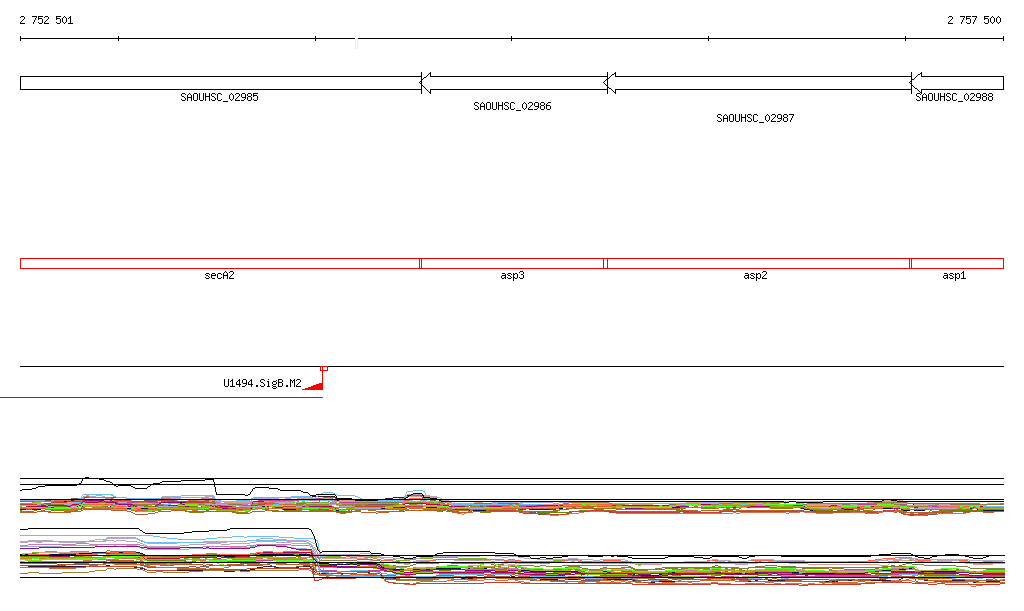Select the red secA2 gene box
The width and height of the screenshot is (1024, 611).
coord(219,263)
